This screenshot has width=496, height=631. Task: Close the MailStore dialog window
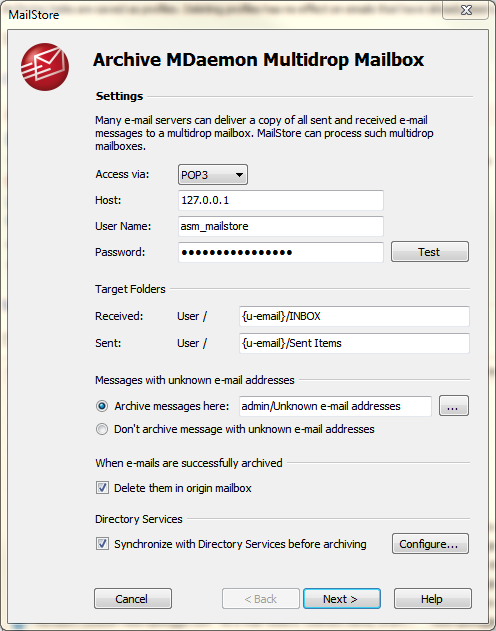(x=466, y=10)
